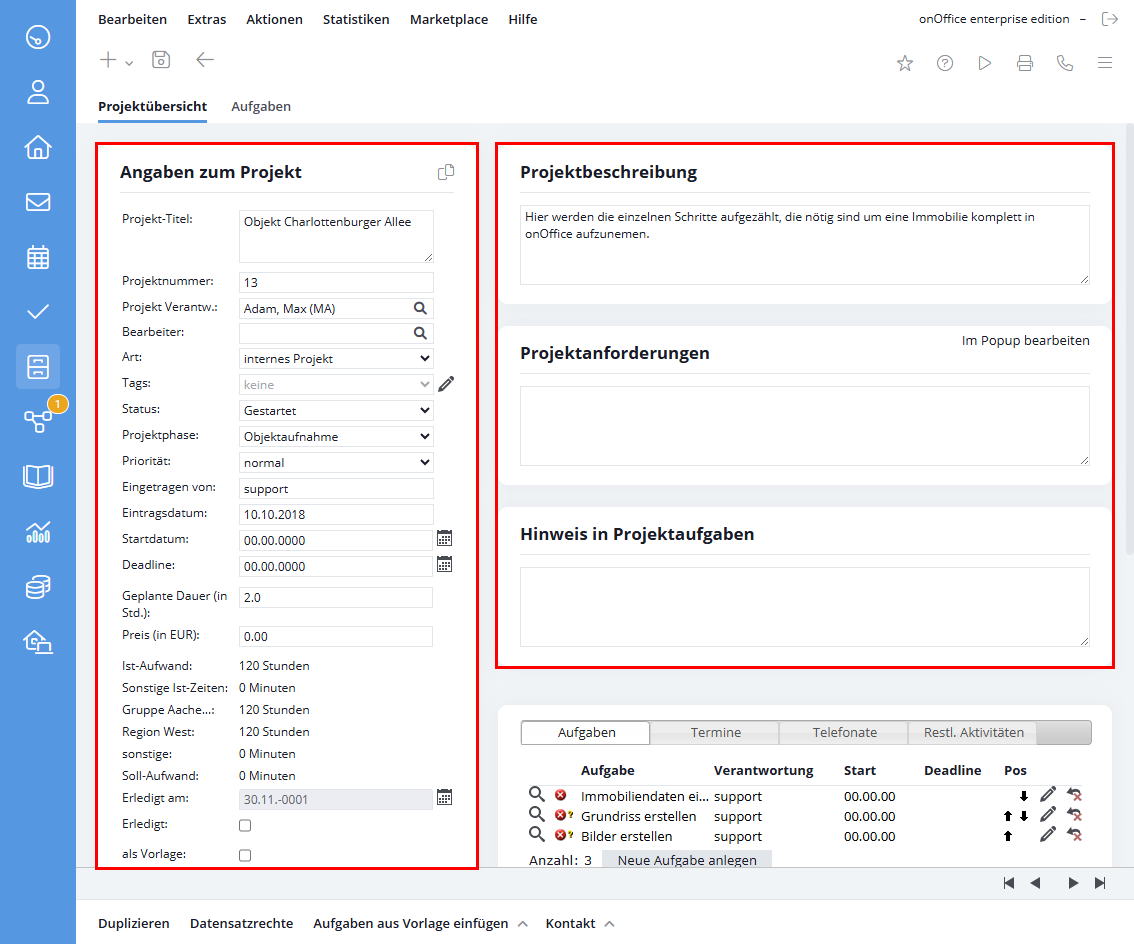Check the Erledigt checkbox
Screen dimensions: 1134x944
pos(245,825)
